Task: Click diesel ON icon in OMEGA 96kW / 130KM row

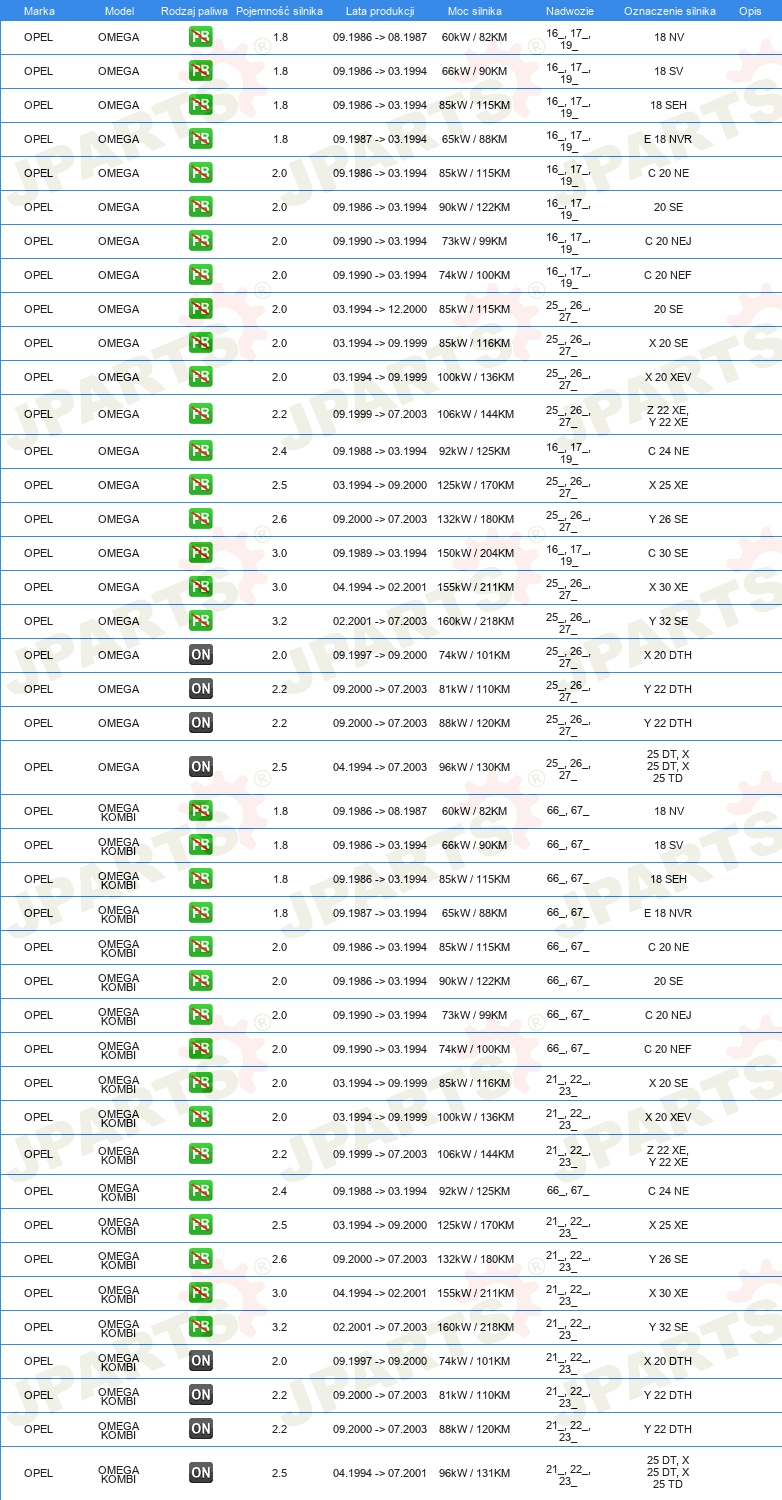Action: pyautogui.click(x=201, y=768)
